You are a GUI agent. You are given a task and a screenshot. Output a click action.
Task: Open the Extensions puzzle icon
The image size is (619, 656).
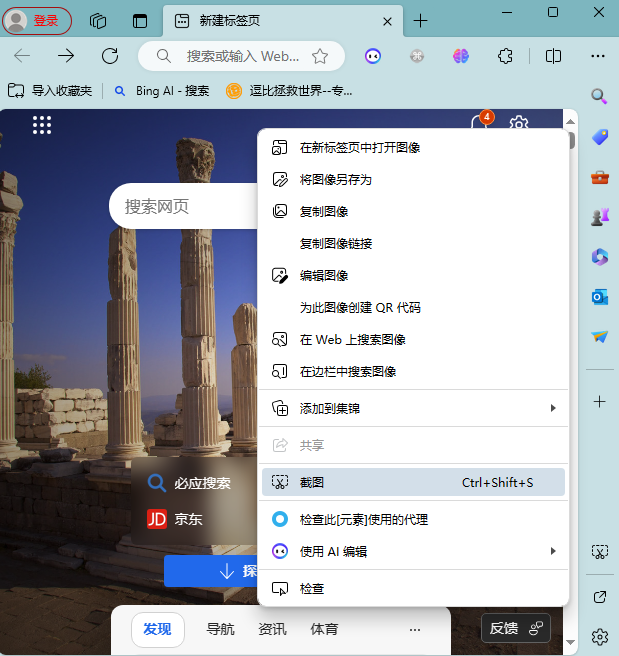[x=506, y=56]
